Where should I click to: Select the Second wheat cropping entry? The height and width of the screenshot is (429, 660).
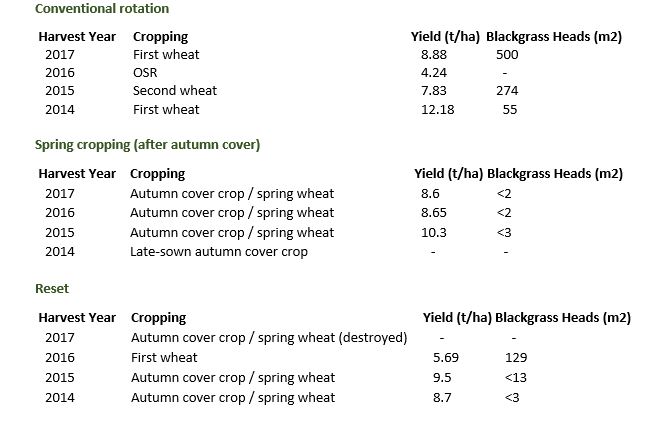tap(175, 91)
